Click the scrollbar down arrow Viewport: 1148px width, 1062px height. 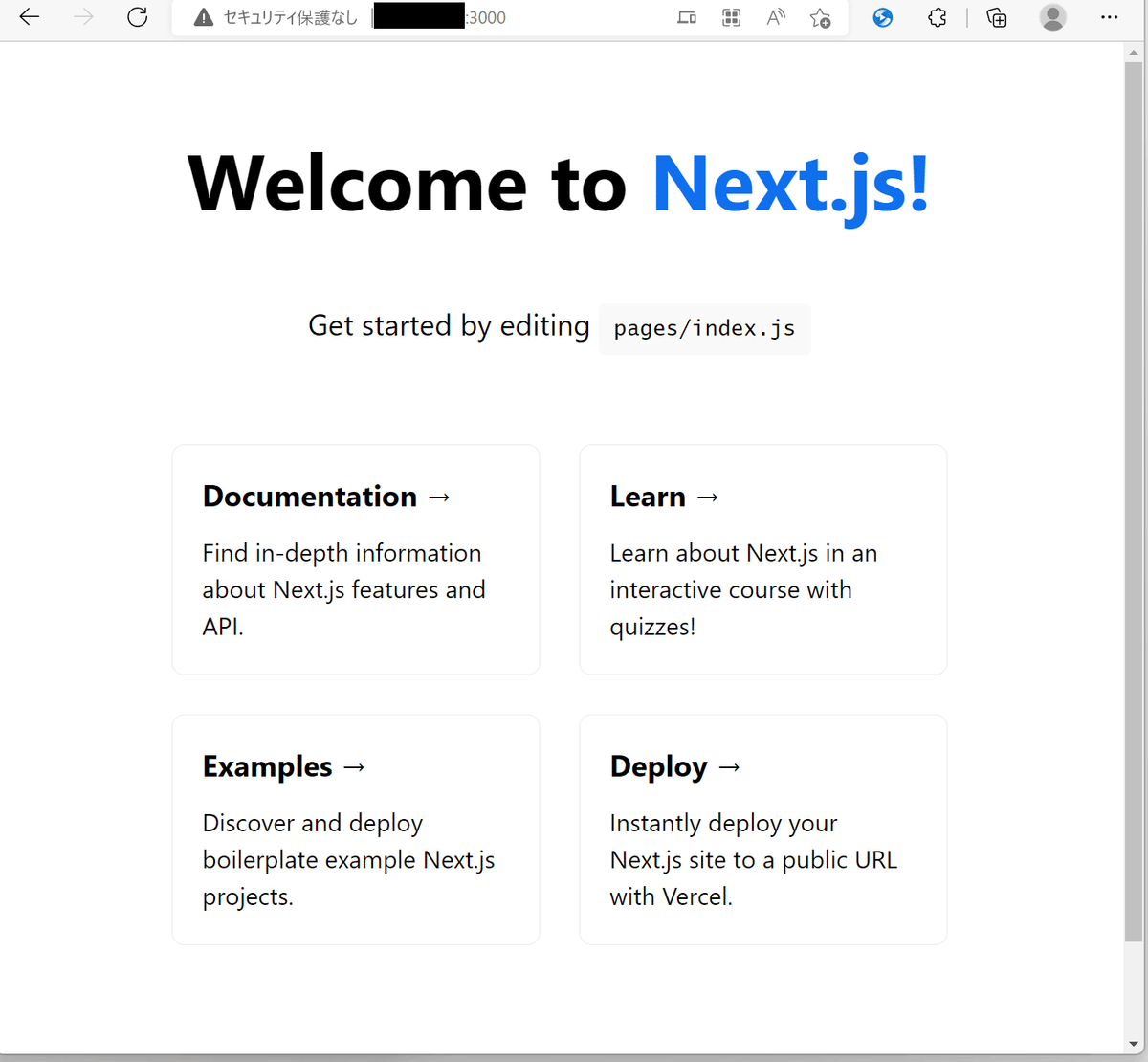1134,1045
